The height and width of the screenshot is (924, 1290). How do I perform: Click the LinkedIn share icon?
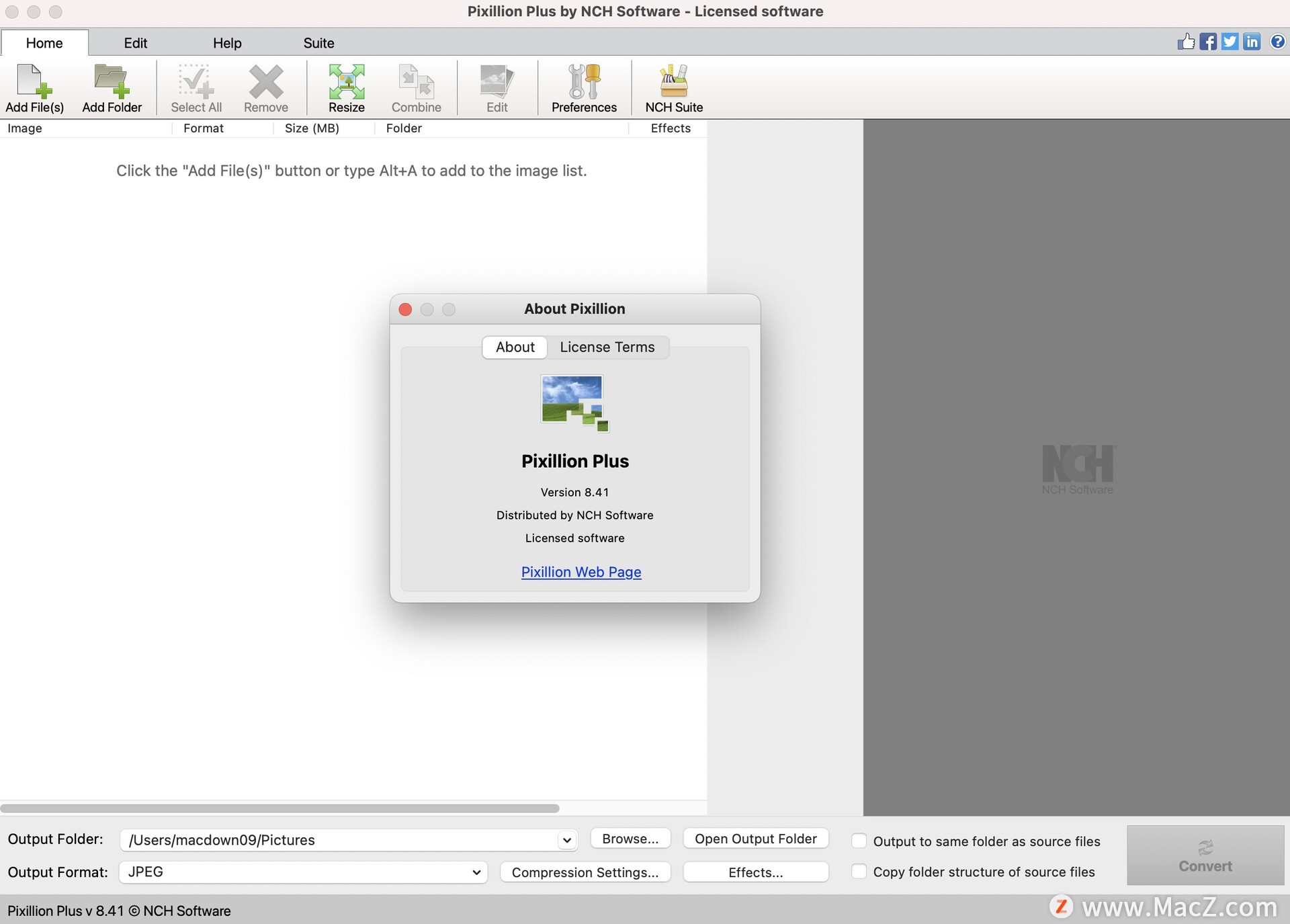(x=1252, y=42)
